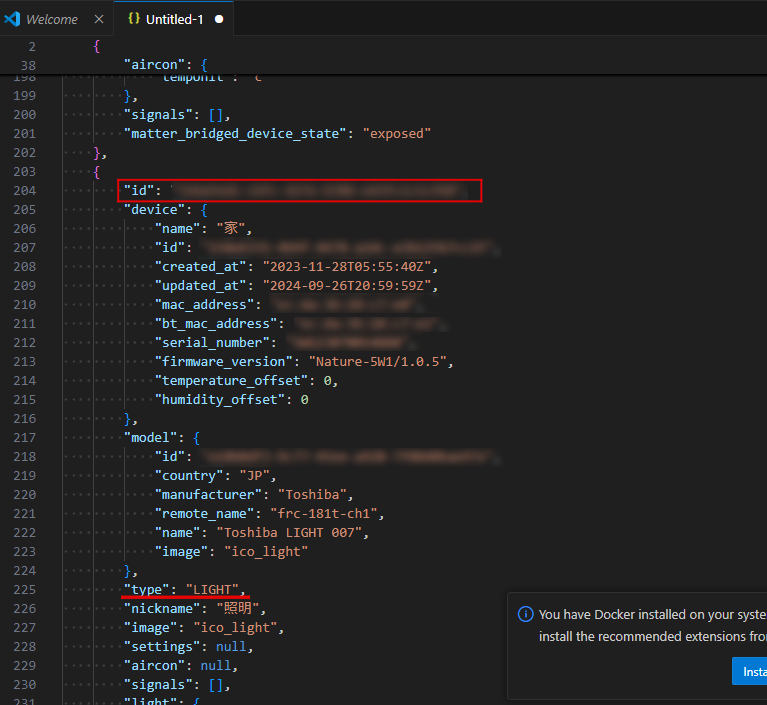Switch to the Welcome tab

click(x=51, y=19)
